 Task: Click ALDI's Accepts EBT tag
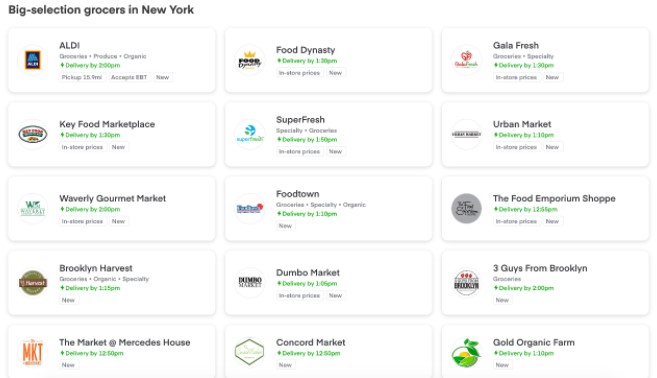coord(129,77)
